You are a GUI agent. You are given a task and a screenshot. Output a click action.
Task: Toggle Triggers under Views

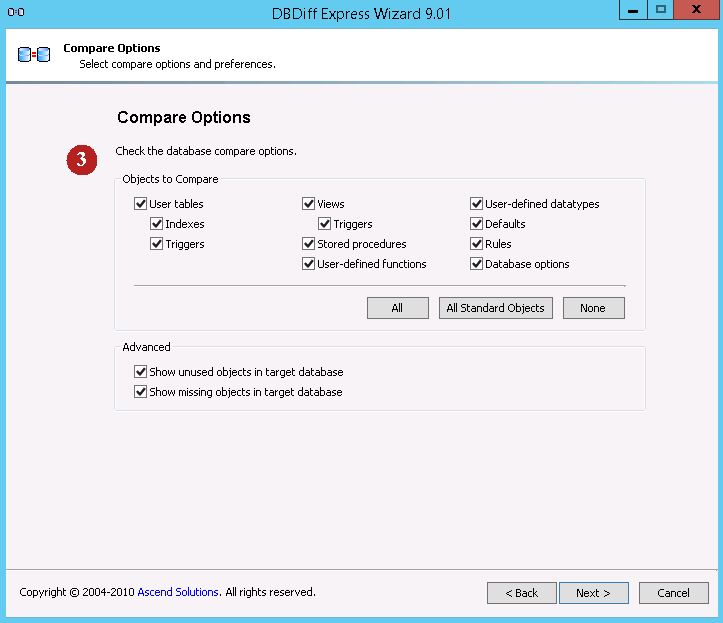(x=325, y=224)
